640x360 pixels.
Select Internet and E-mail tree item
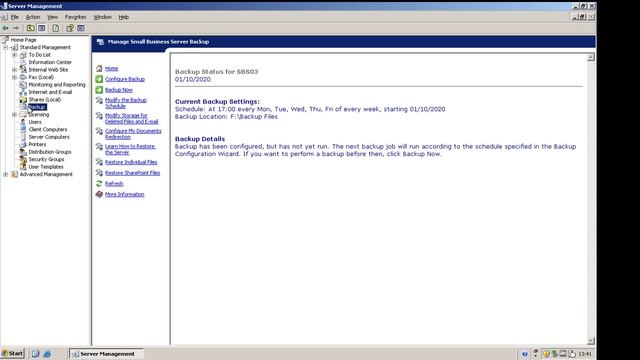click(50, 92)
